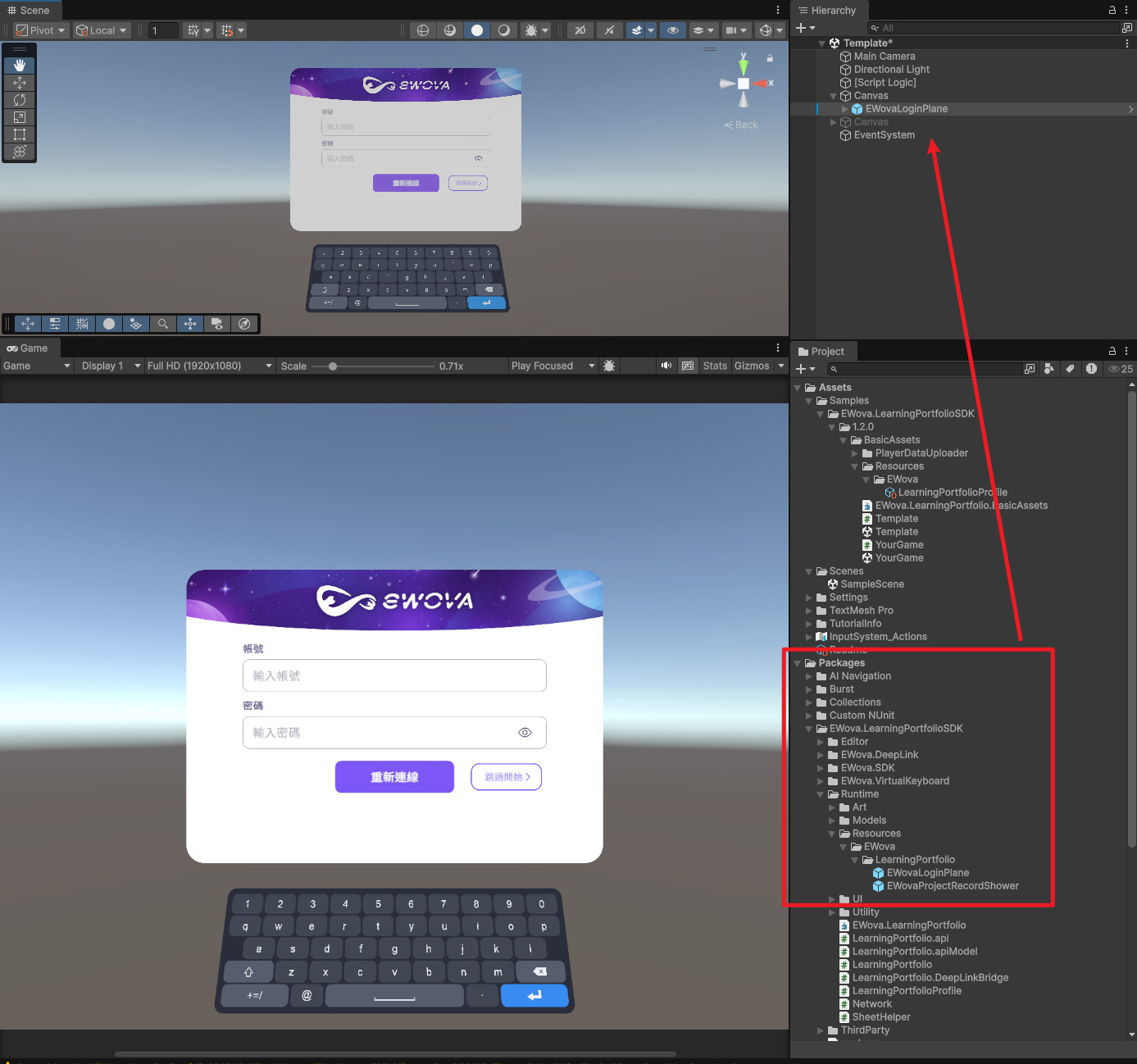The width and height of the screenshot is (1137, 1064).
Task: Click the Project search by type icon
Action: click(x=1049, y=369)
